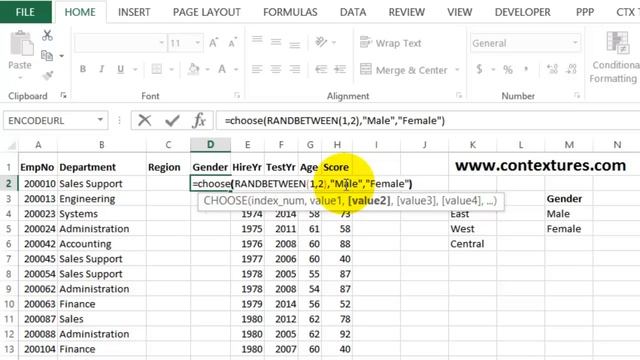Toggle Underline formatting
640x360 pixels.
(120, 69)
